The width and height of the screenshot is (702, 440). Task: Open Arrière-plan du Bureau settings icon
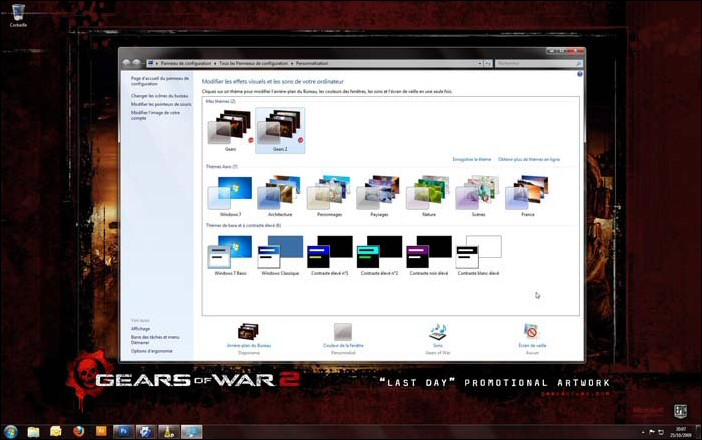(248, 332)
